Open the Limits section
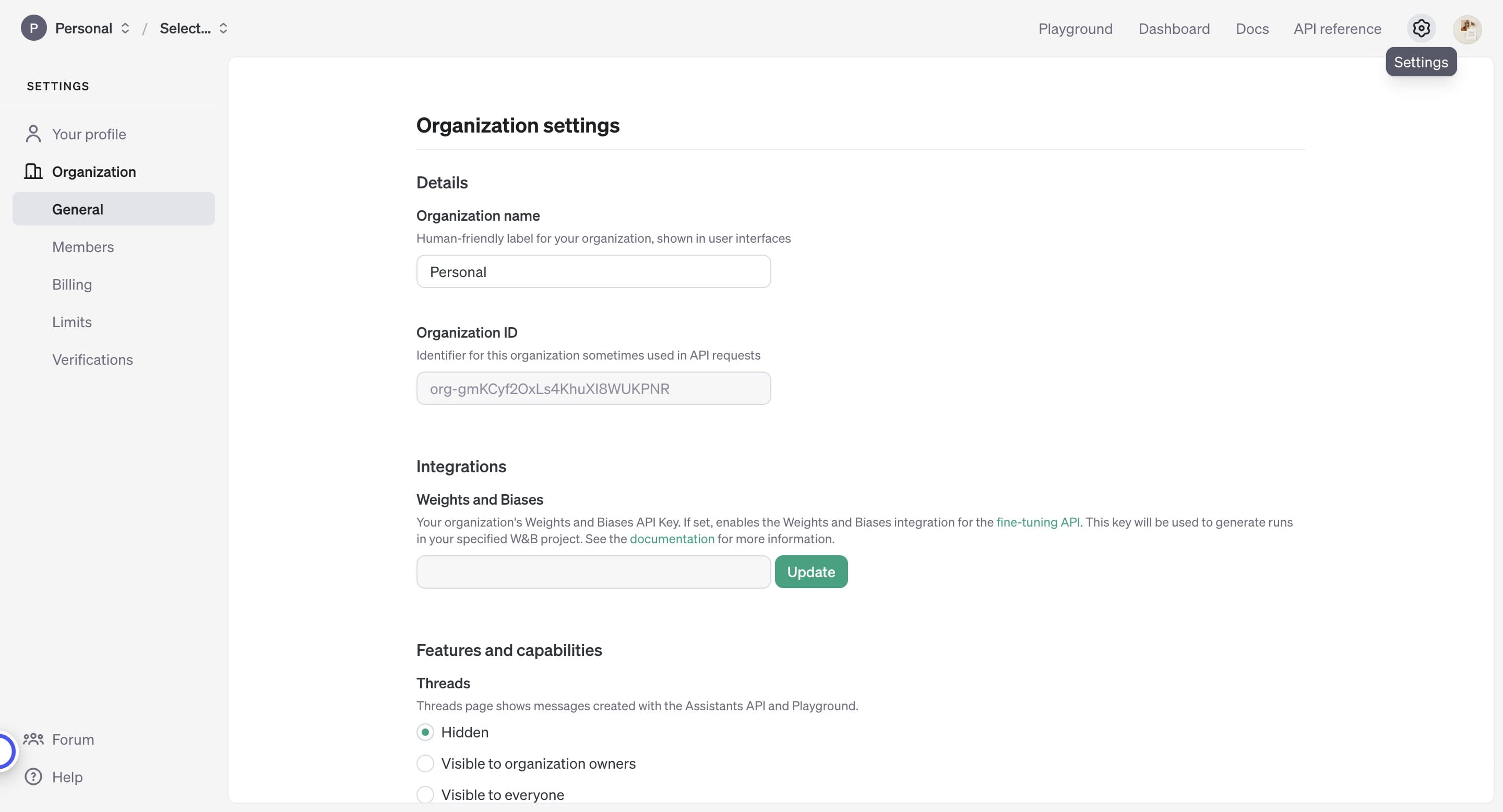 tap(72, 322)
